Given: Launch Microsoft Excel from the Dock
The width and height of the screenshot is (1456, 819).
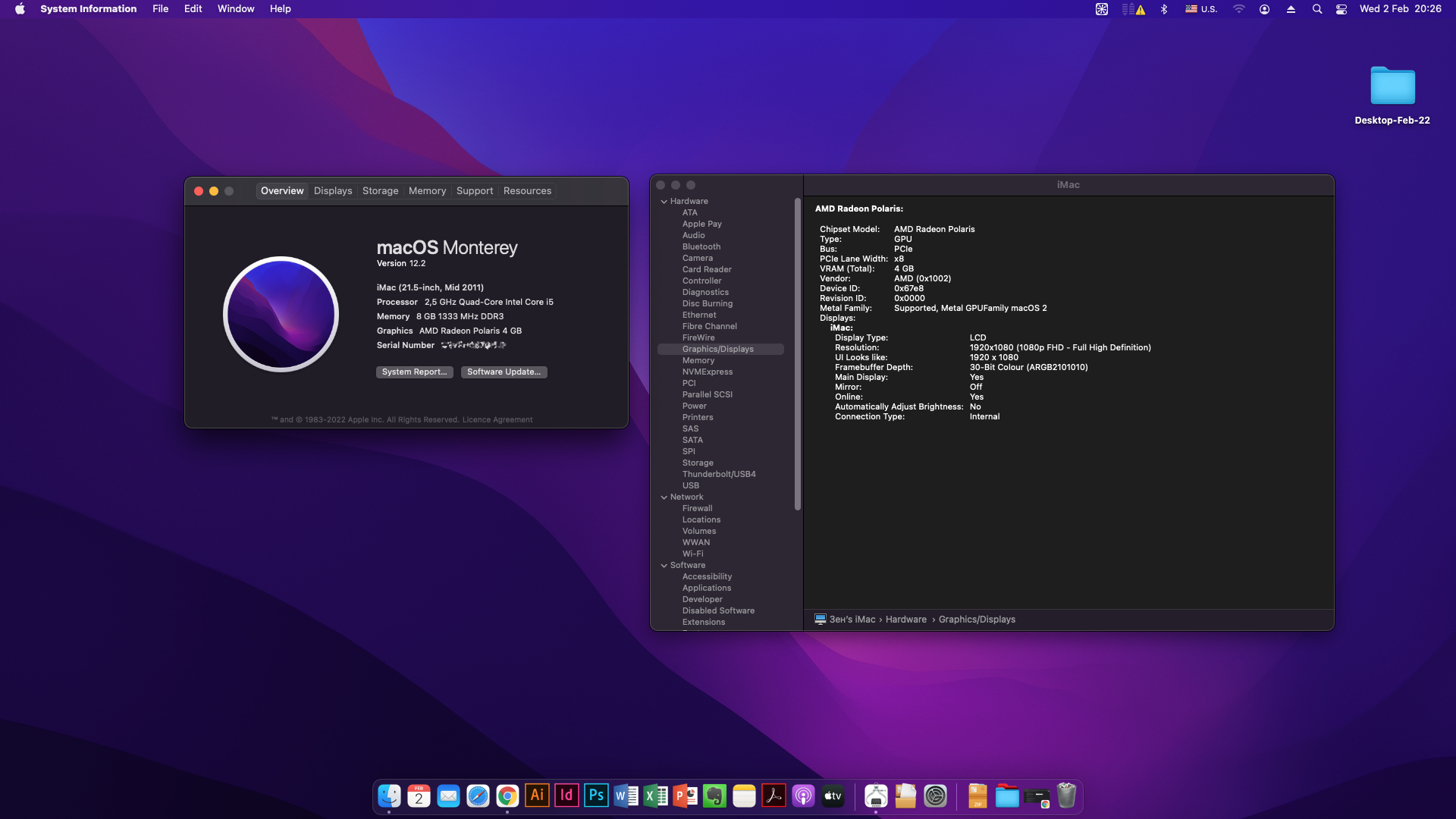Looking at the screenshot, I should (655, 795).
